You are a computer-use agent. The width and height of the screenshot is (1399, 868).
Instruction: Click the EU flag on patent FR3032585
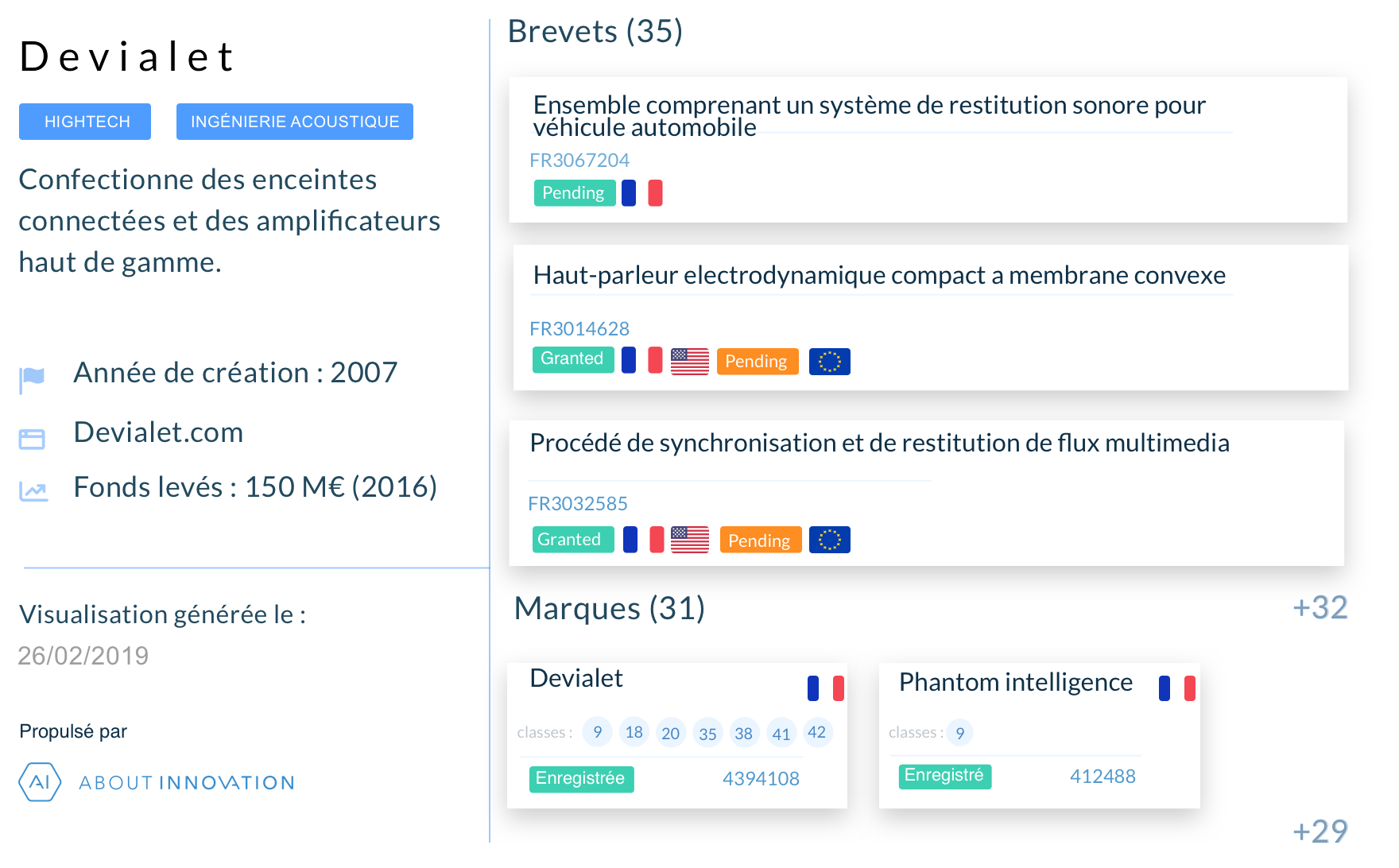[x=830, y=540]
